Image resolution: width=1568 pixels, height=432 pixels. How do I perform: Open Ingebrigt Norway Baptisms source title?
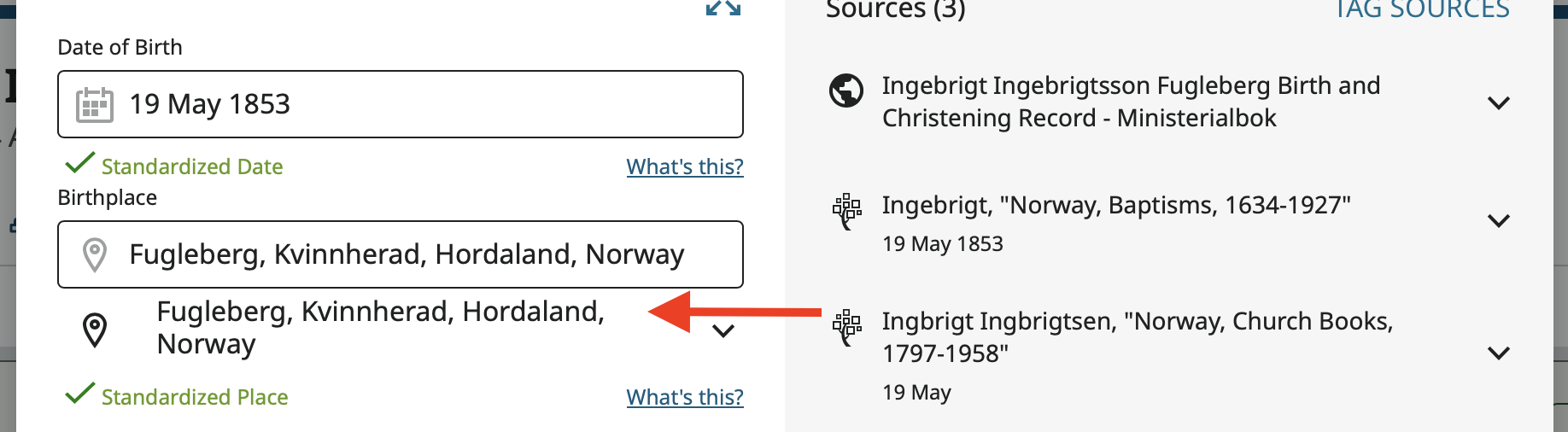(x=1115, y=206)
